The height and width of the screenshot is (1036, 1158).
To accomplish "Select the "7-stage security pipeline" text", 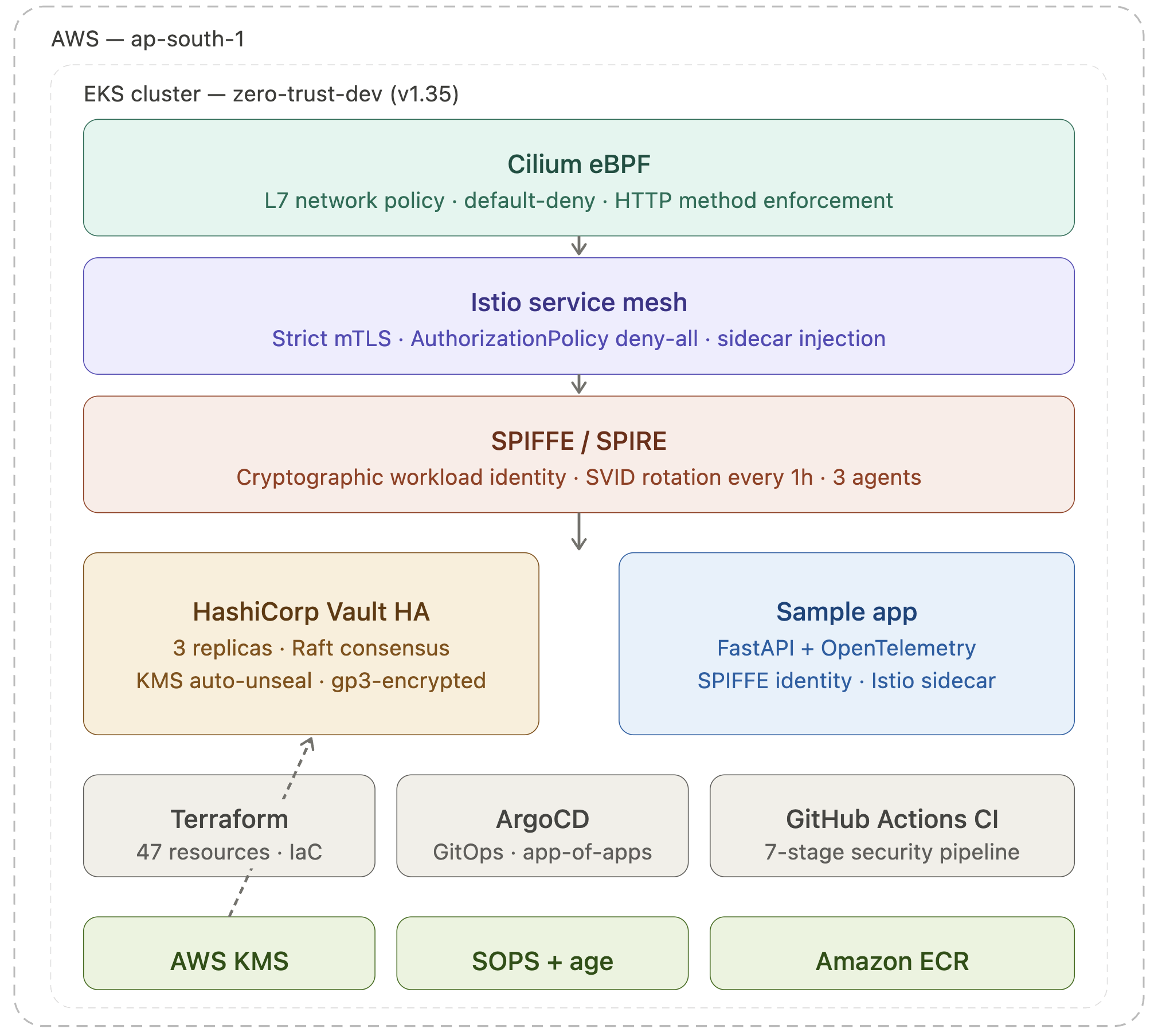I will (892, 852).
